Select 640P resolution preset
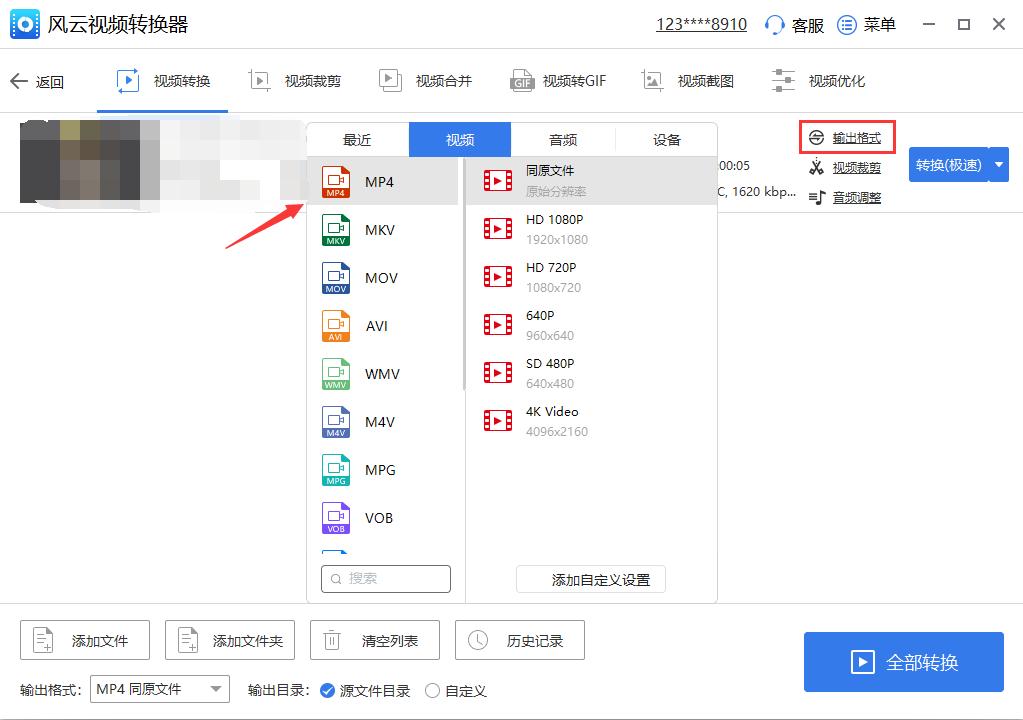The width and height of the screenshot is (1023, 720). point(591,325)
